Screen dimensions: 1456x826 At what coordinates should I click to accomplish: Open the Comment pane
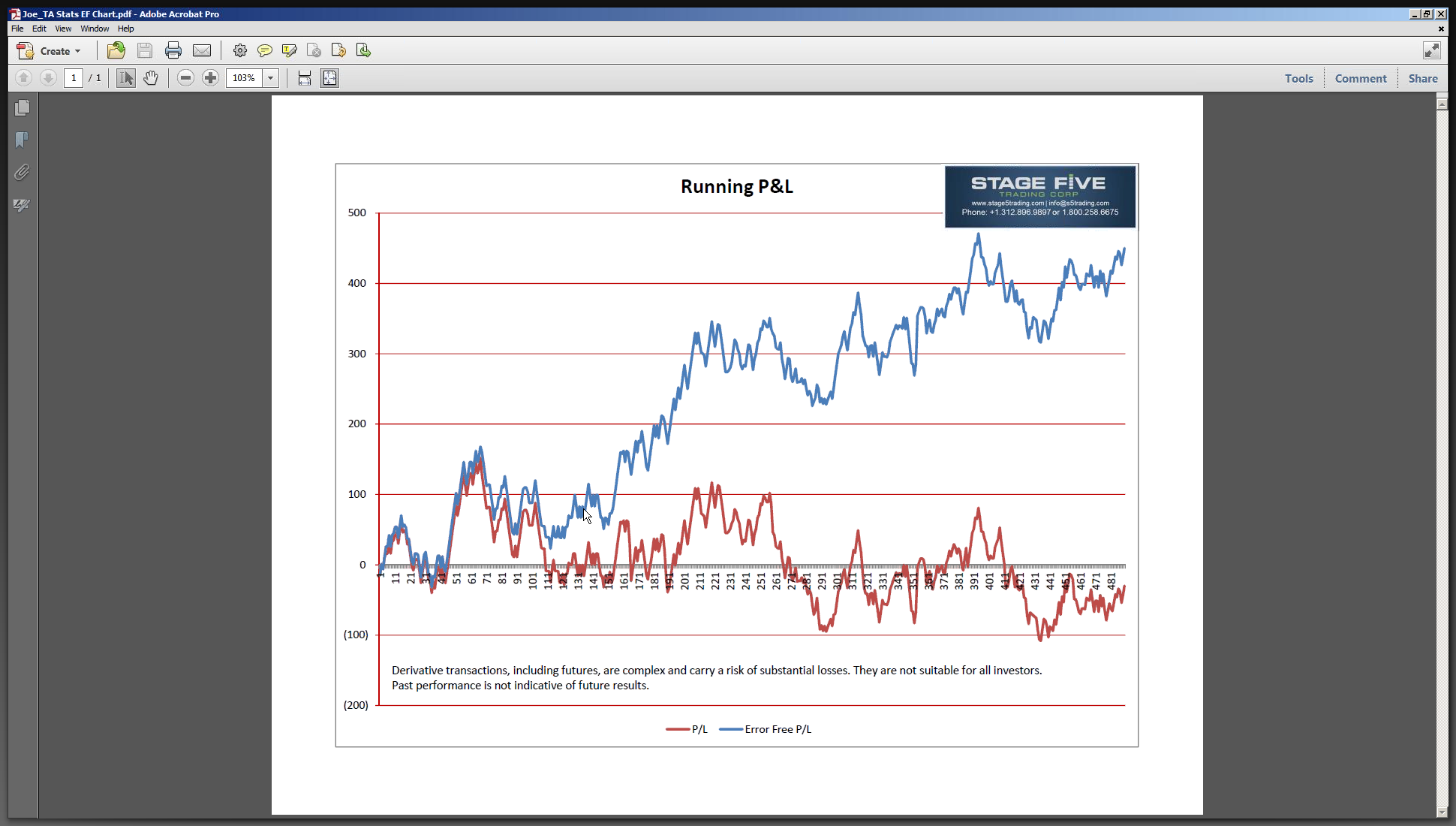1361,78
